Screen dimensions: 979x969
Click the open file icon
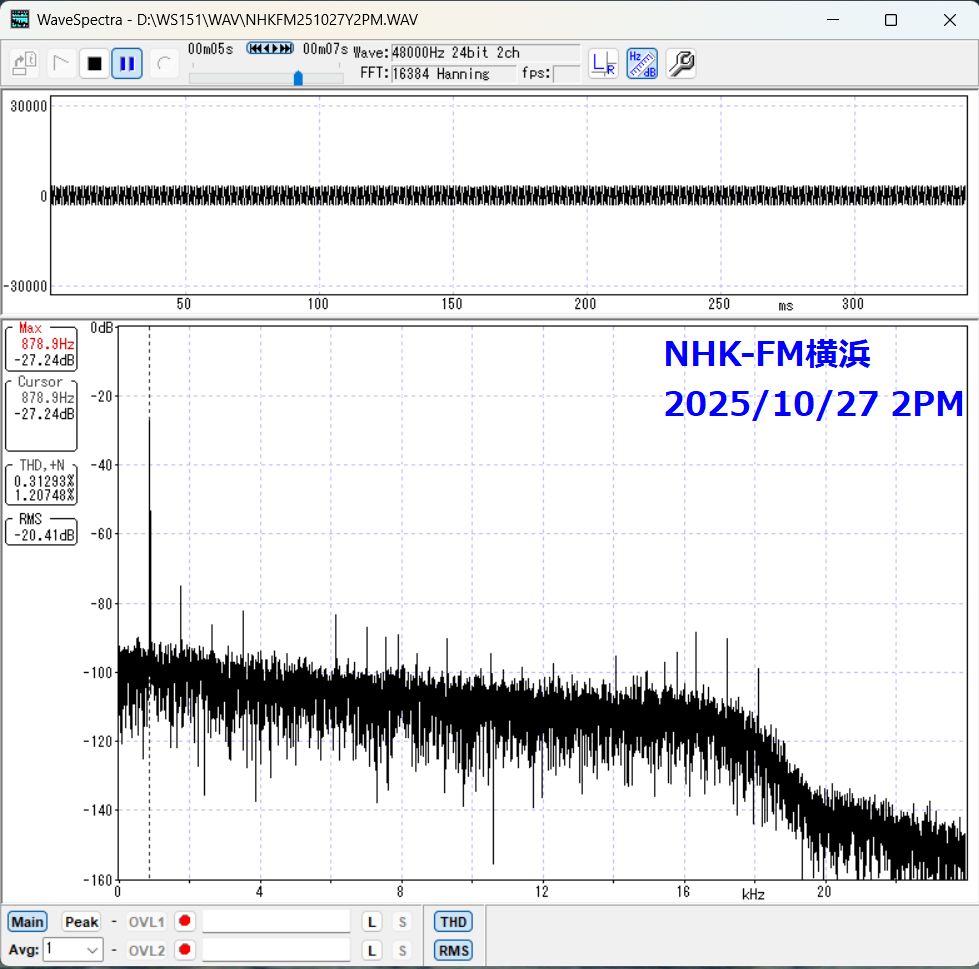coord(24,64)
